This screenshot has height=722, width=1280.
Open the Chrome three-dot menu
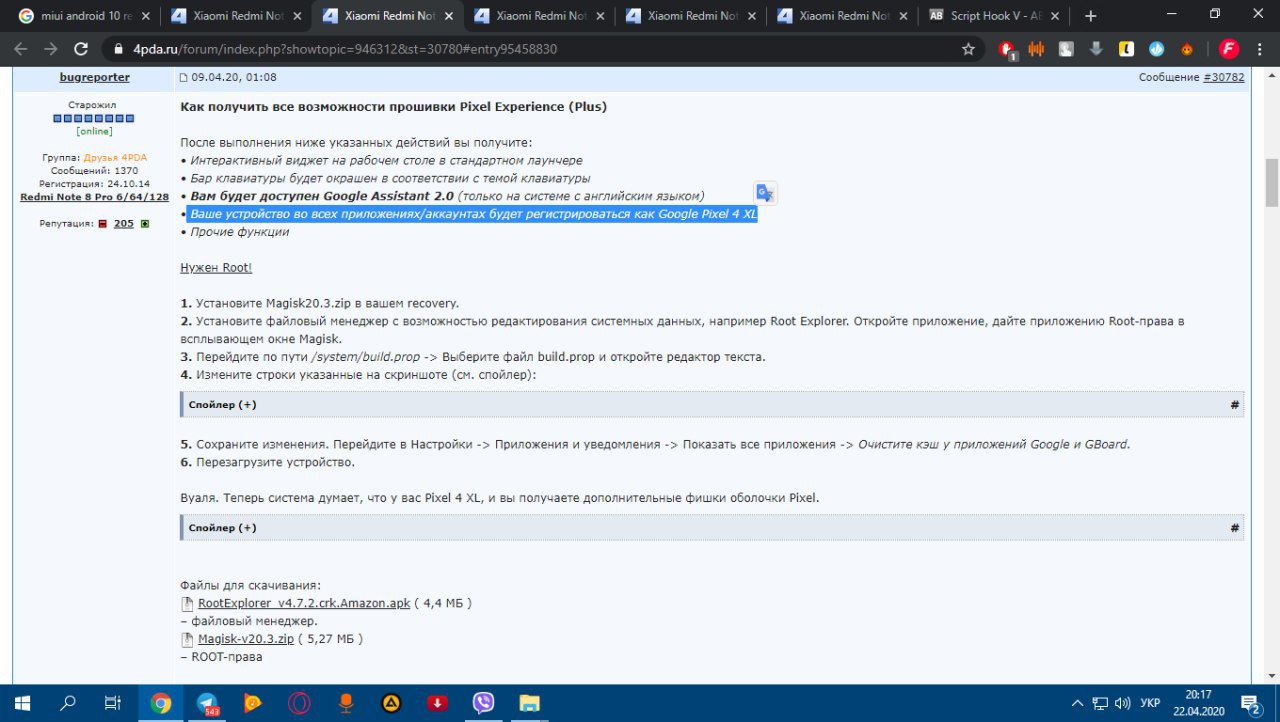click(1261, 49)
